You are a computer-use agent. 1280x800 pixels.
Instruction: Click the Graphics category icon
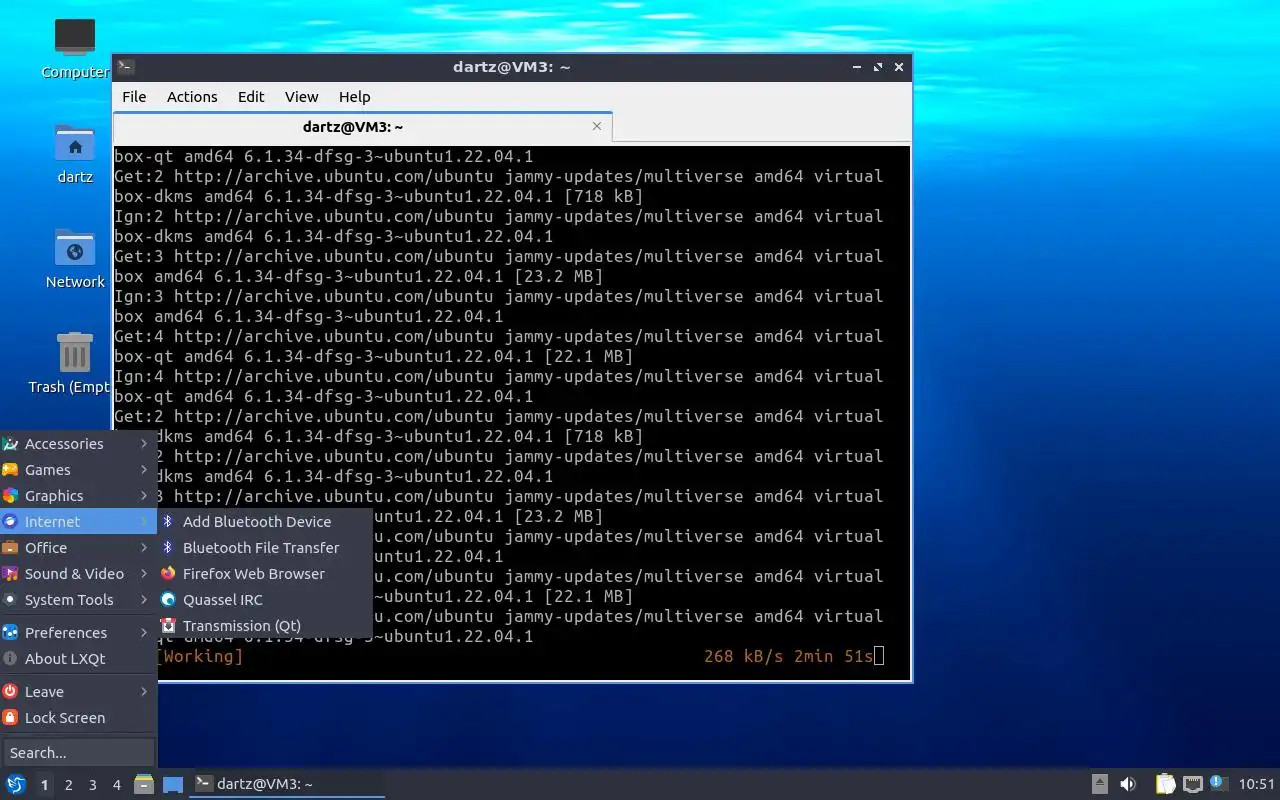point(10,496)
